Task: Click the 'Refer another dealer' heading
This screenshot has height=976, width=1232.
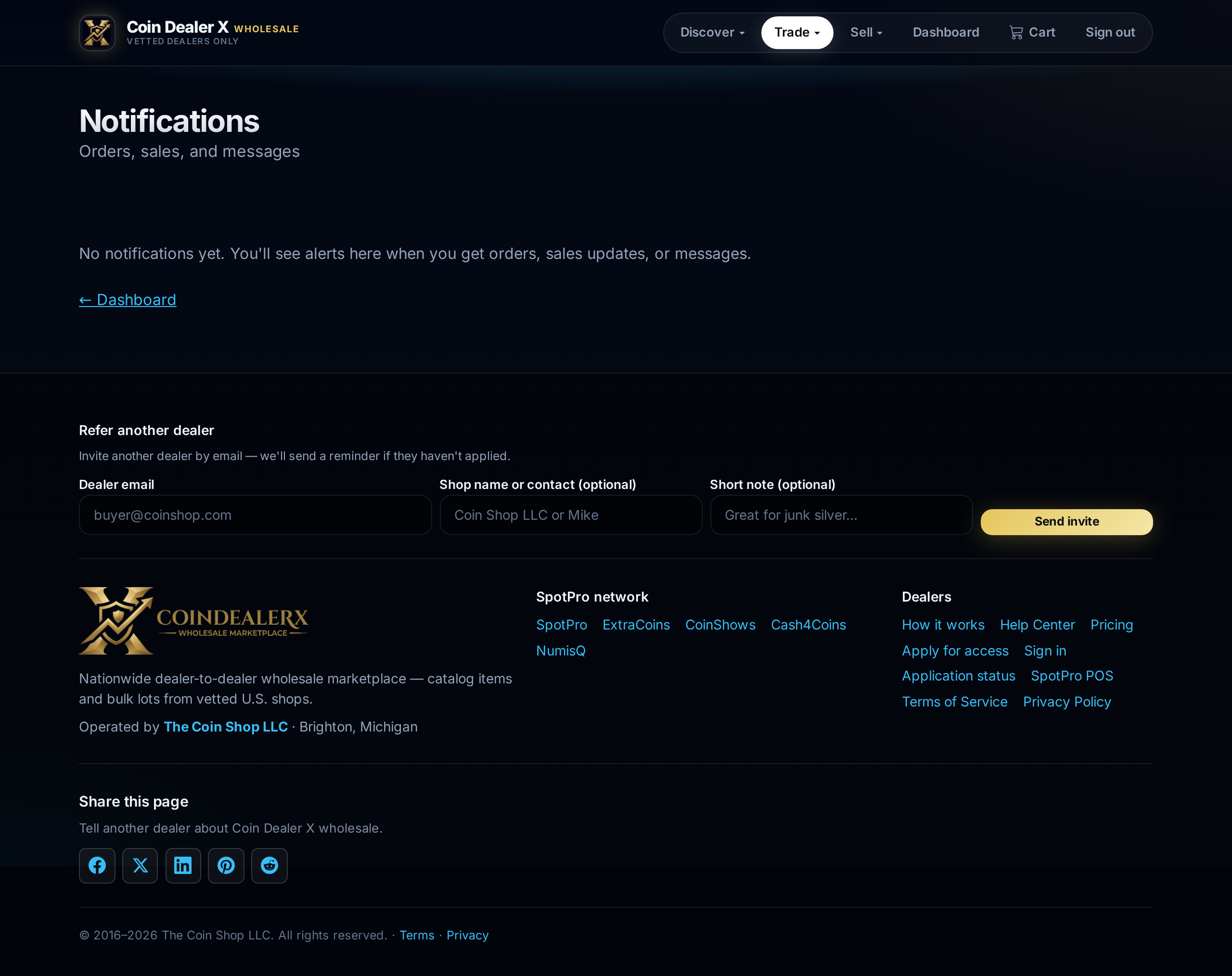Action: [146, 430]
